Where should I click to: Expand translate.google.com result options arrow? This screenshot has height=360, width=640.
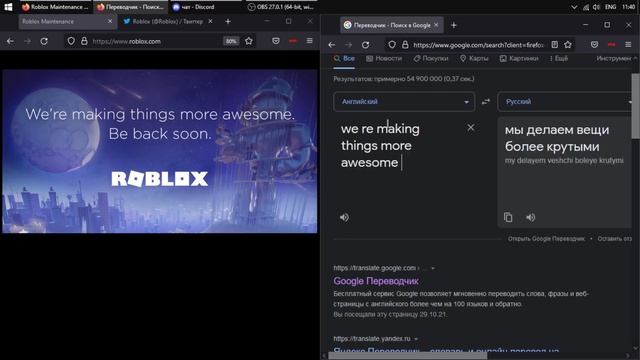pos(433,268)
